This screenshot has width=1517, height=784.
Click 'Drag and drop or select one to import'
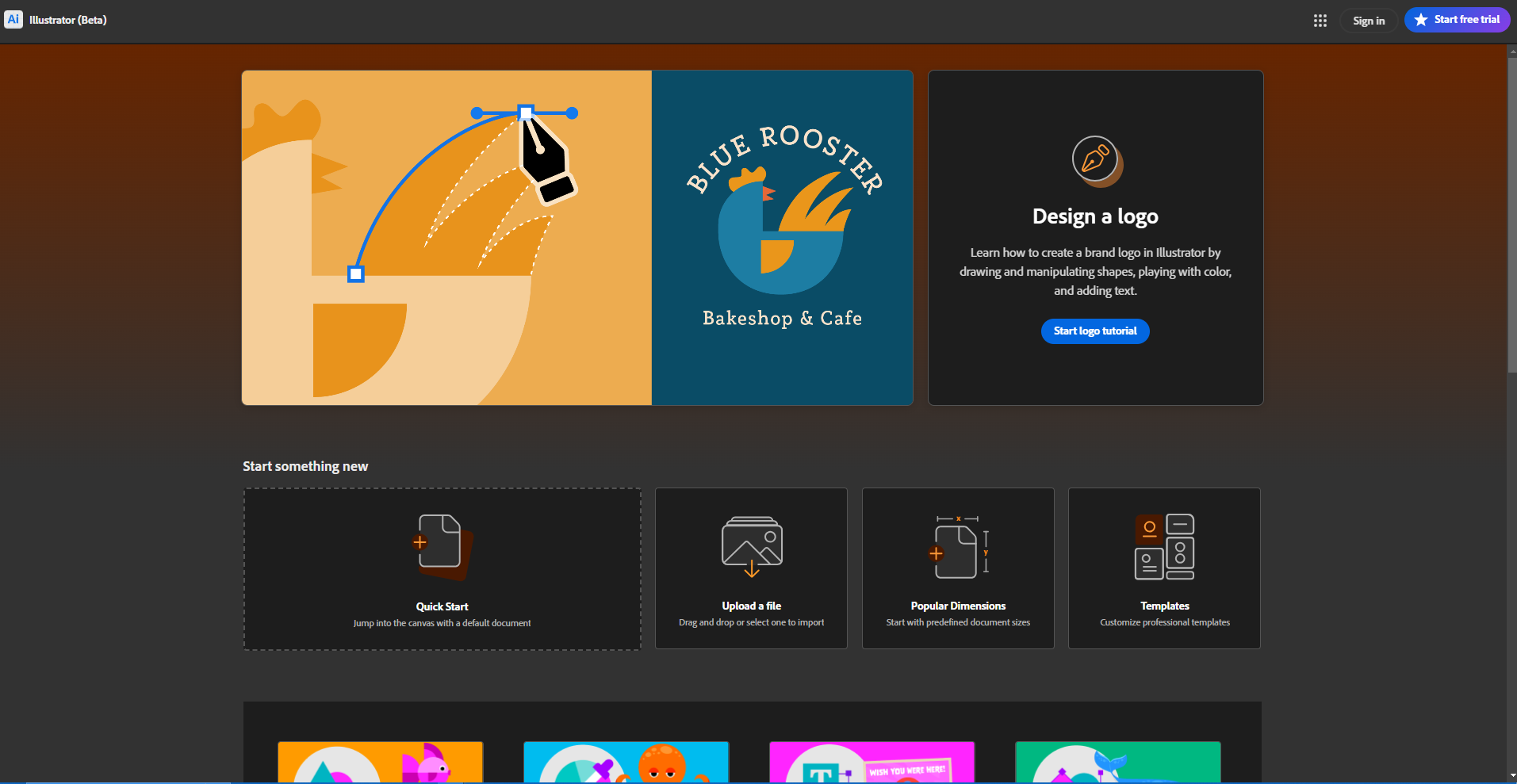click(x=752, y=622)
